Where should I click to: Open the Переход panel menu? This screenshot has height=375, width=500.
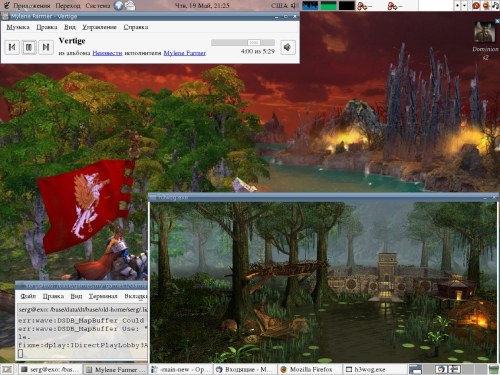coord(68,6)
